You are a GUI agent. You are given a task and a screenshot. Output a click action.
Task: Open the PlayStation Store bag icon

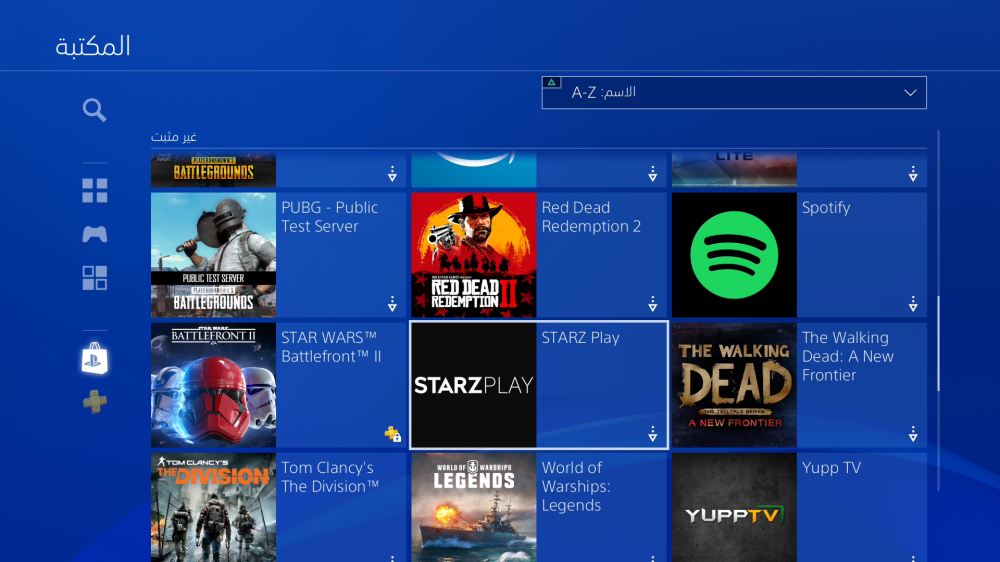pos(94,358)
